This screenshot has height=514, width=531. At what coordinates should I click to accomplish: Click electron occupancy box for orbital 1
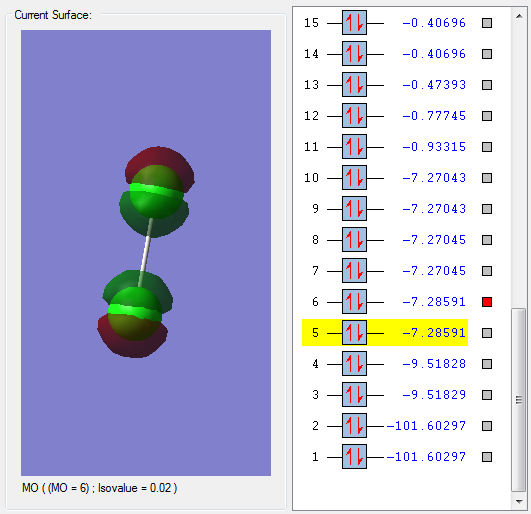click(354, 457)
